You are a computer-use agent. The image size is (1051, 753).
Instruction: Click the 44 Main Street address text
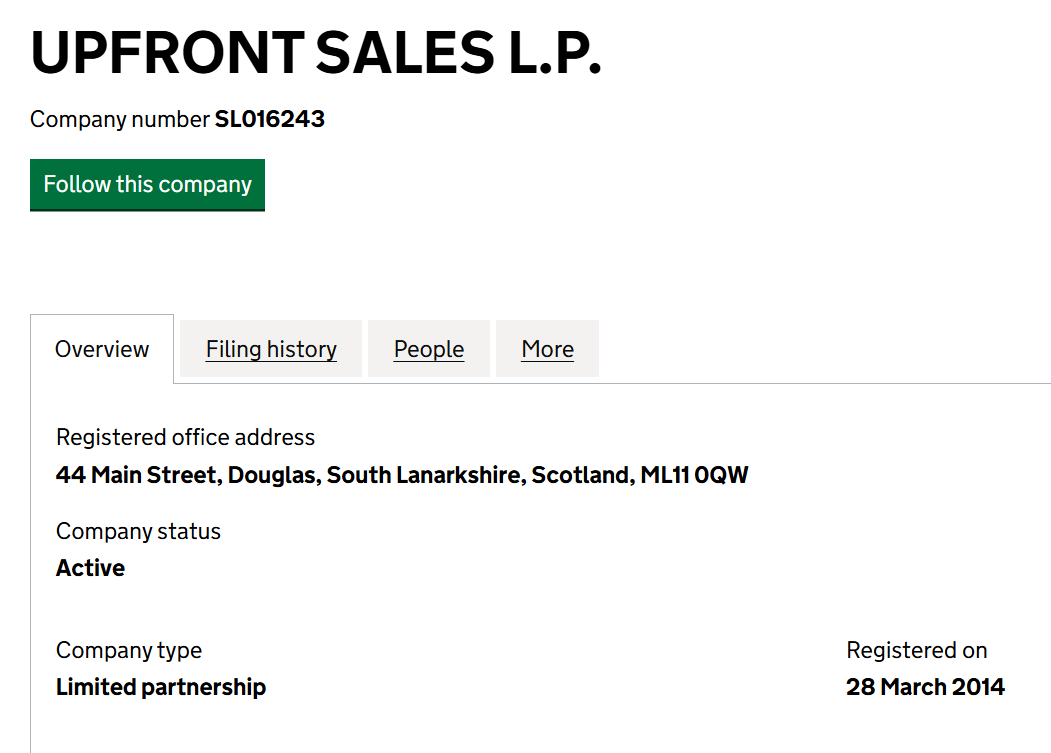136,475
